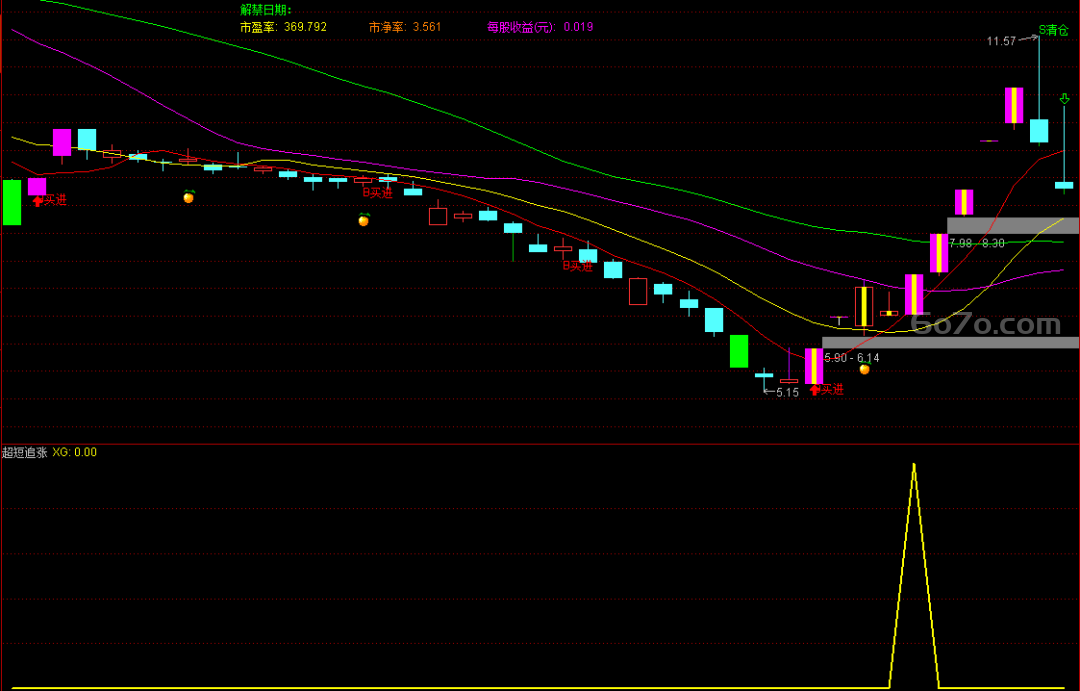Click the 市净率: 3.561 readout
The height and width of the screenshot is (691, 1080).
[405, 27]
